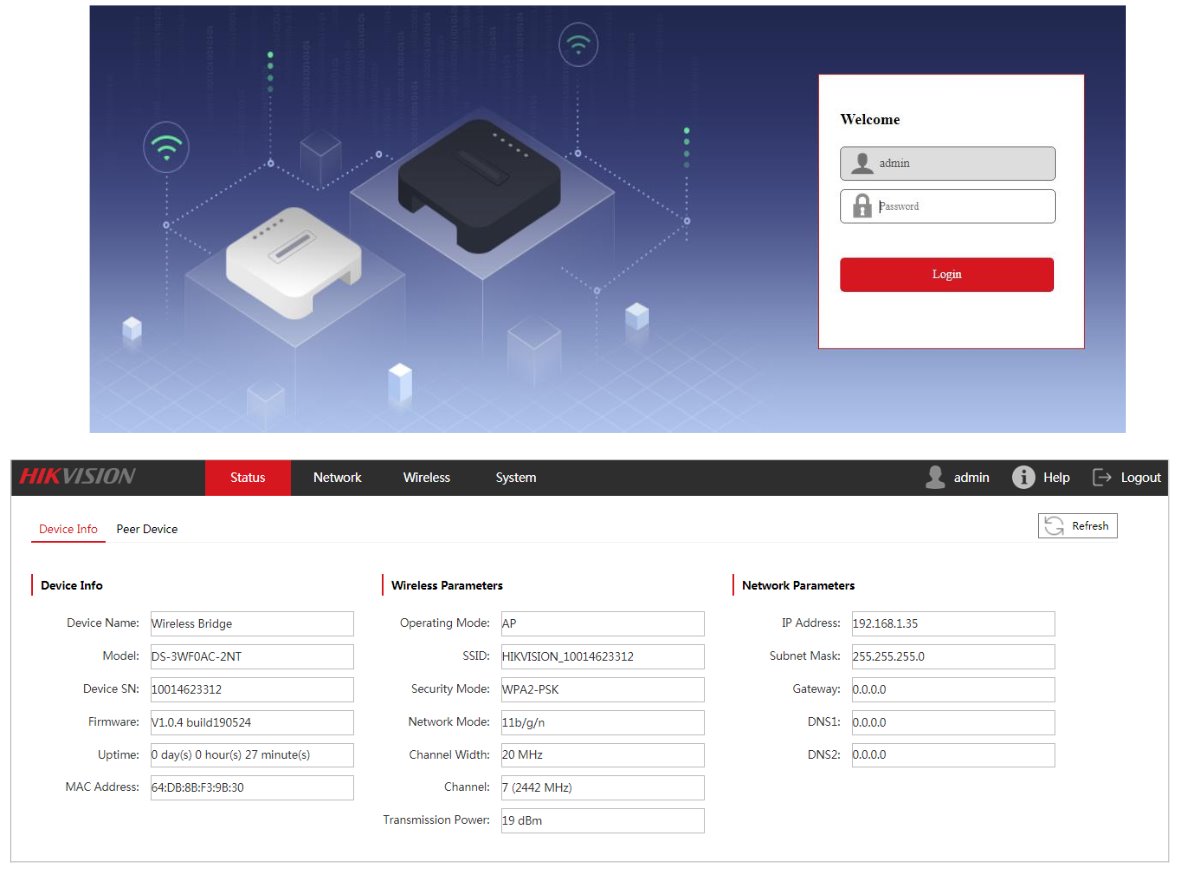The width and height of the screenshot is (1178, 869).
Task: Select the Device Info tab
Action: click(68, 529)
